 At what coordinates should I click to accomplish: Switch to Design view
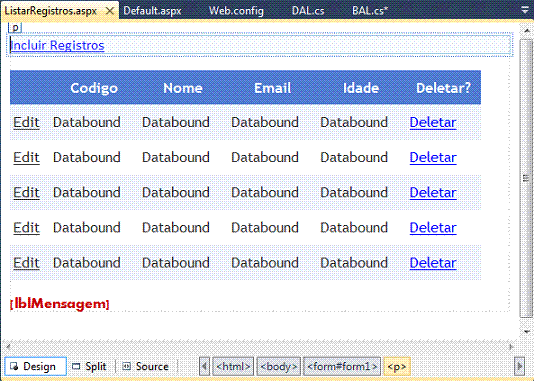35,366
